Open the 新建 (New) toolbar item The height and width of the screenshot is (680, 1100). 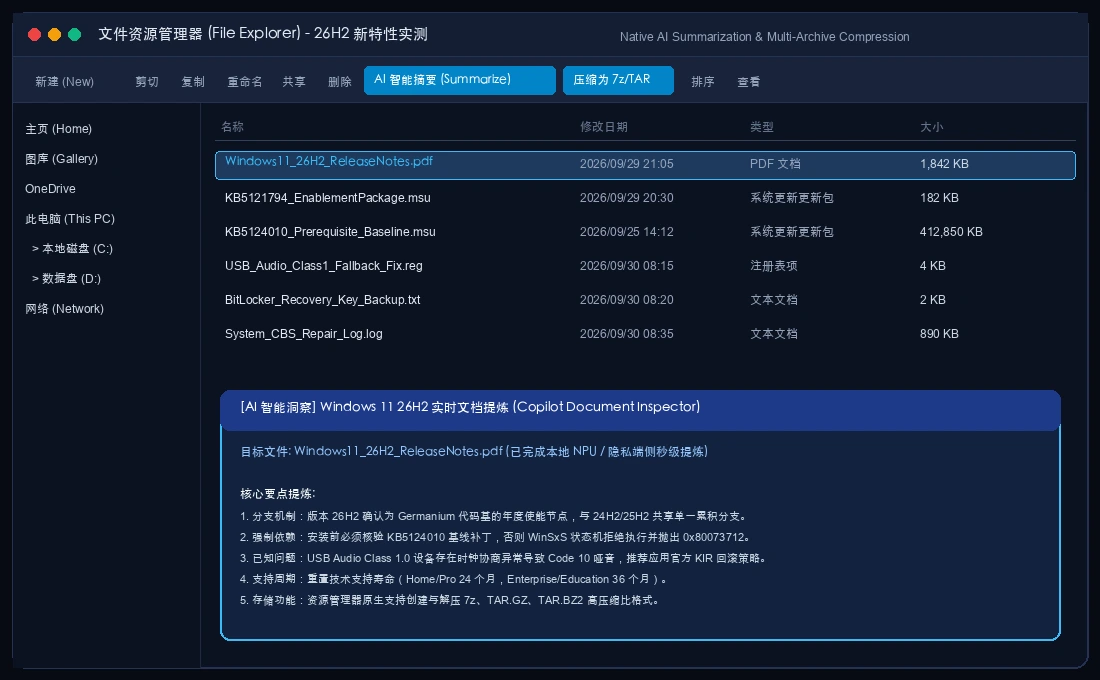(65, 81)
